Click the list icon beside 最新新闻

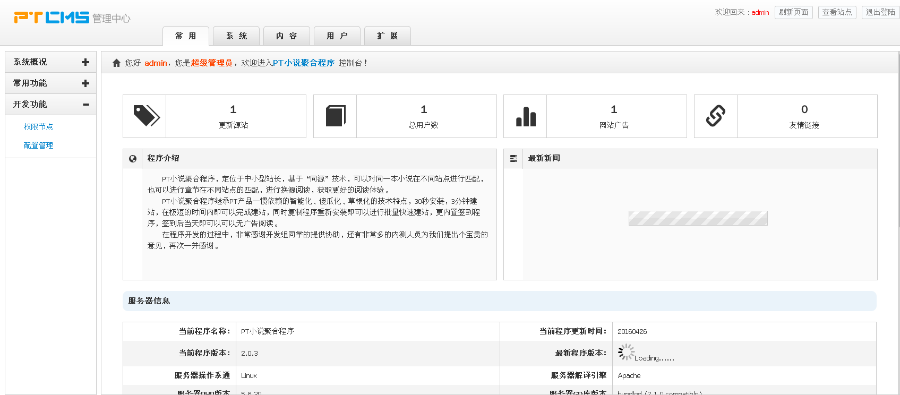tap(514, 158)
